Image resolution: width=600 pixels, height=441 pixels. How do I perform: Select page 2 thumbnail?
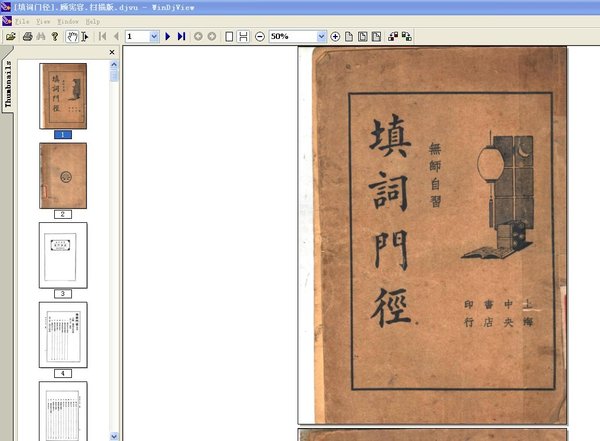63,176
